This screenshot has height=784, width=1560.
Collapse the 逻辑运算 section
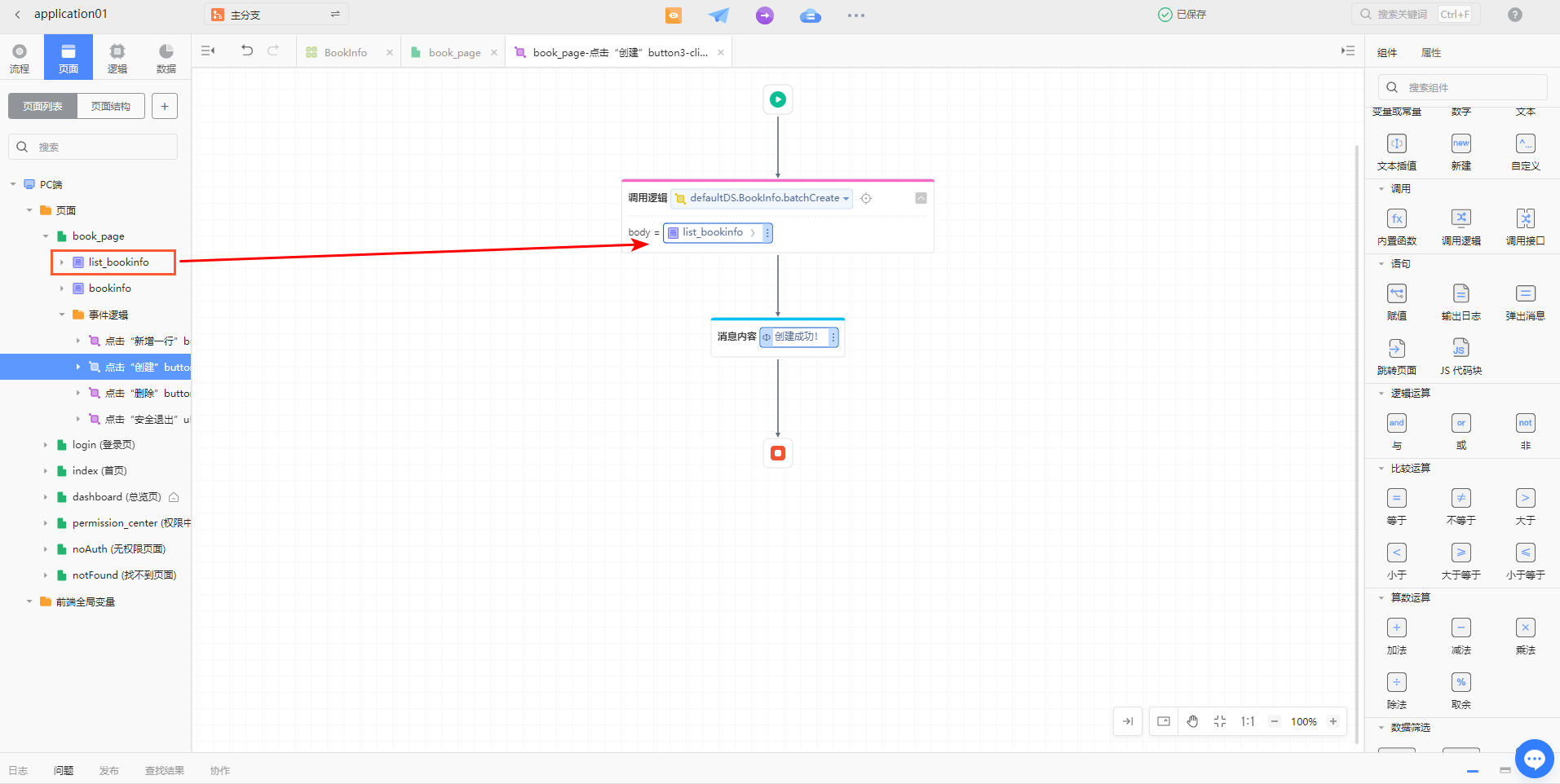(x=1381, y=394)
